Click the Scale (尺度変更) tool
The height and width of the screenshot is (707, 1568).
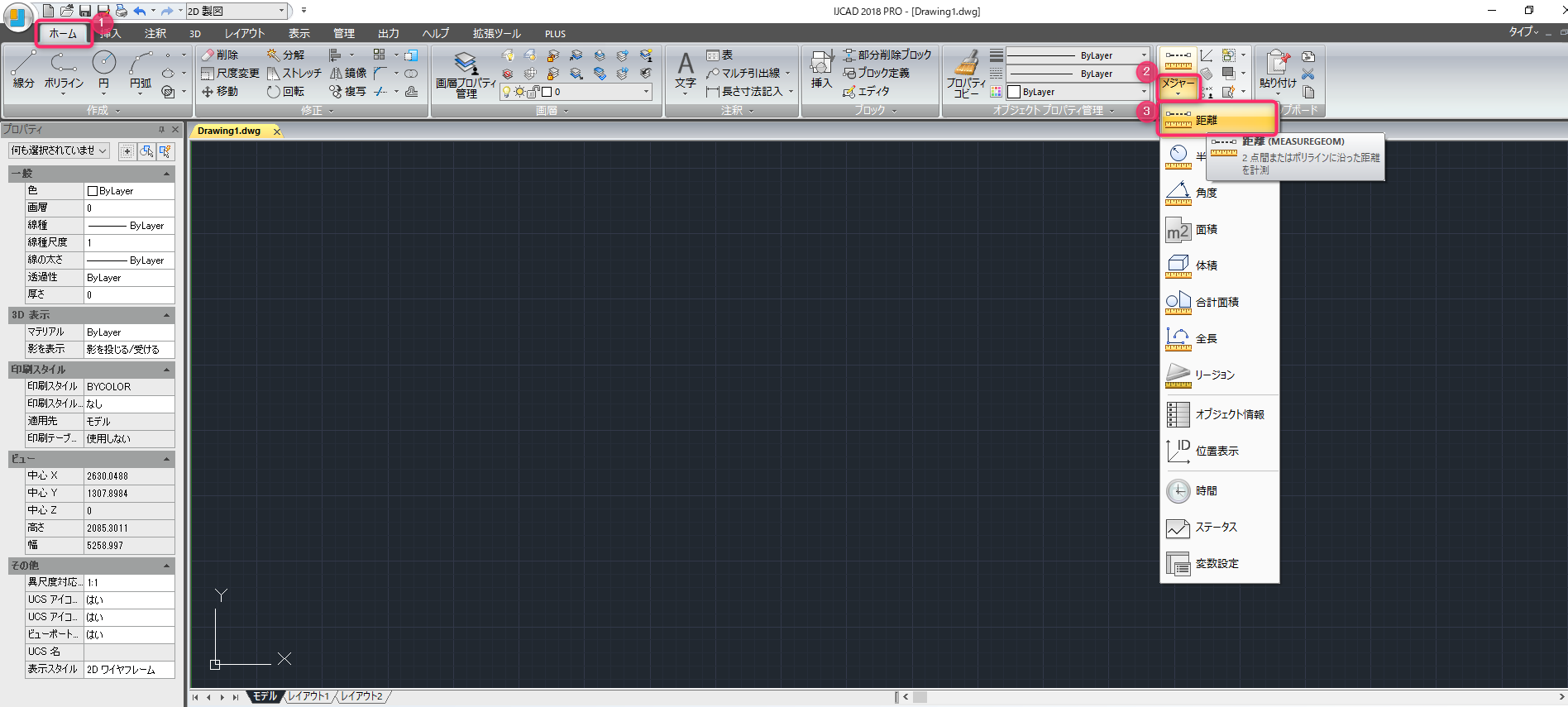click(x=230, y=73)
